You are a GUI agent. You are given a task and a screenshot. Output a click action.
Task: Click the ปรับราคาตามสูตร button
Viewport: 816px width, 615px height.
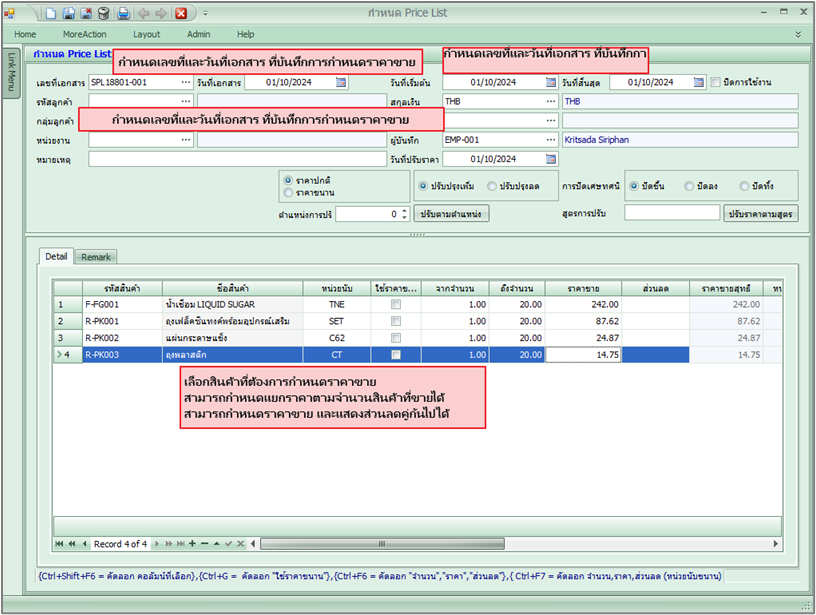(762, 214)
